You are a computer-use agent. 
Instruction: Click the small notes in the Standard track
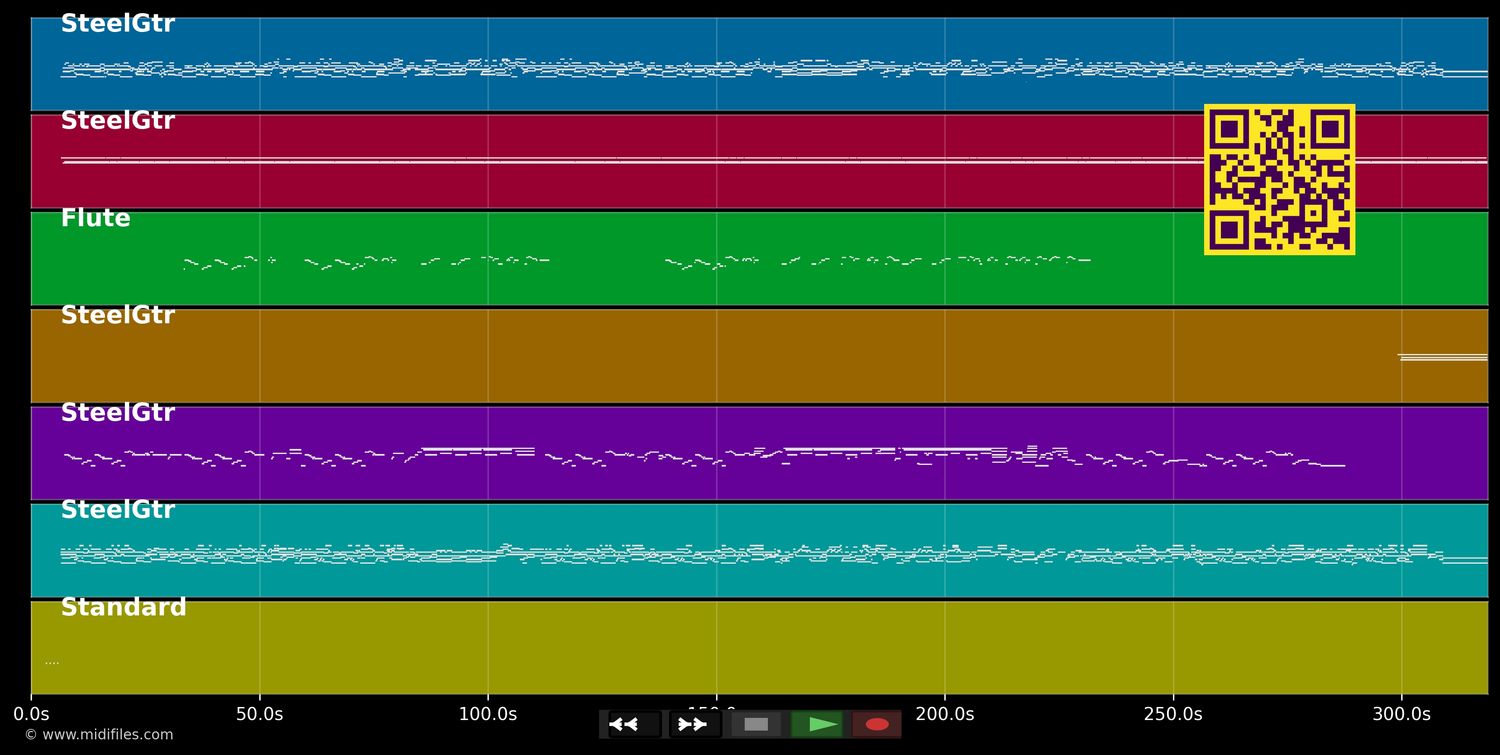tap(52, 663)
